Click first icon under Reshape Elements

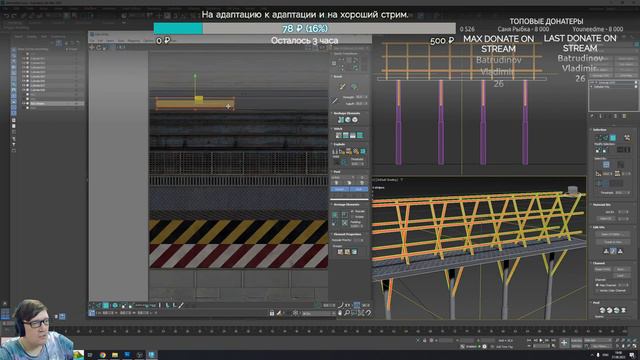click(x=340, y=120)
